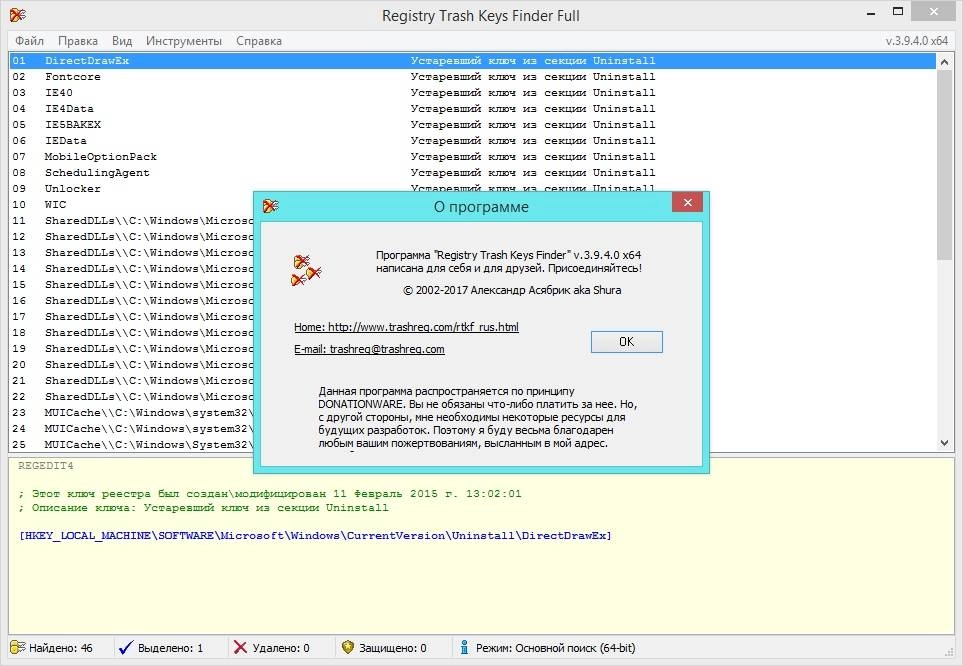The height and width of the screenshot is (666, 963).
Task: Click the HKEY_LOCAL_MACHINE registry path line
Action: click(315, 536)
